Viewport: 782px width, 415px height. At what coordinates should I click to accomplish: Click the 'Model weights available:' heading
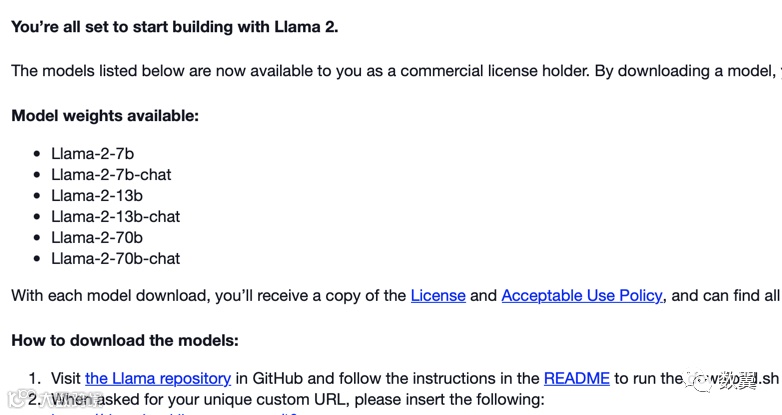tap(105, 116)
